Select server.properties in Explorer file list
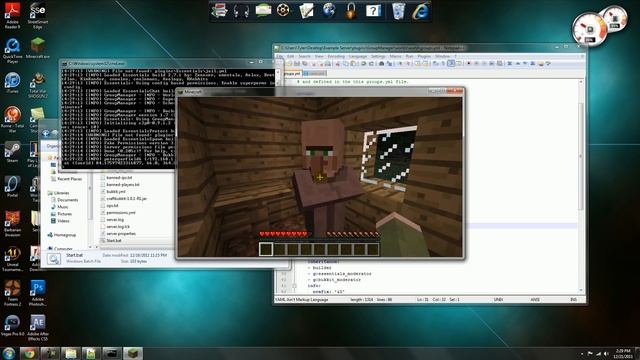Screen dimensions: 640x360 (x=121, y=233)
